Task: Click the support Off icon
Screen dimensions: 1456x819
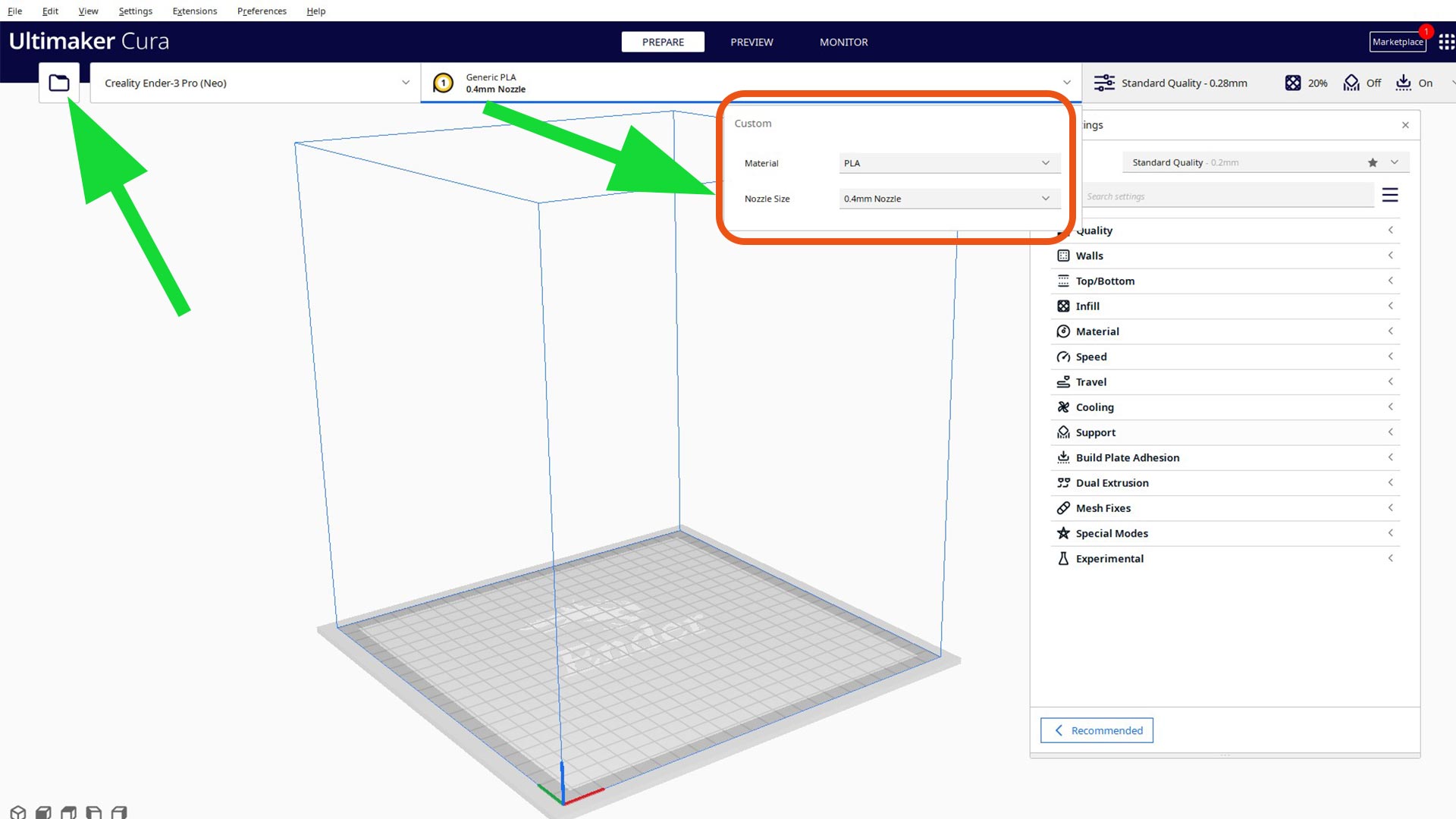Action: click(x=1351, y=83)
